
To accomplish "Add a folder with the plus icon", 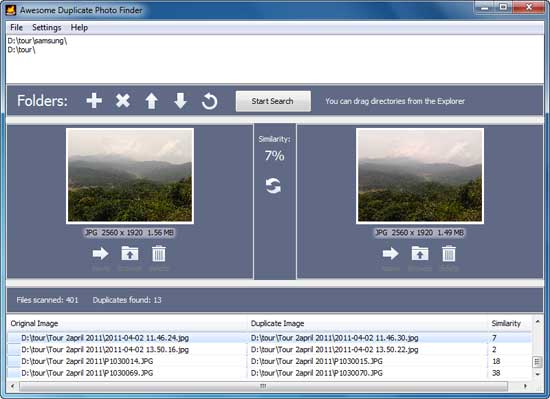I will click(x=94, y=101).
